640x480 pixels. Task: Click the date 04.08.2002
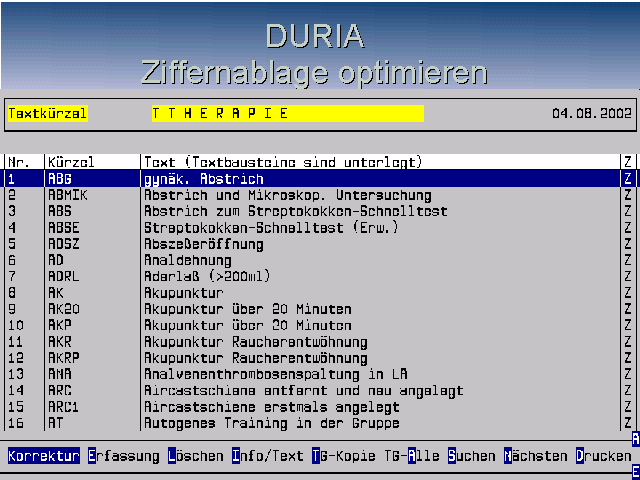click(592, 113)
